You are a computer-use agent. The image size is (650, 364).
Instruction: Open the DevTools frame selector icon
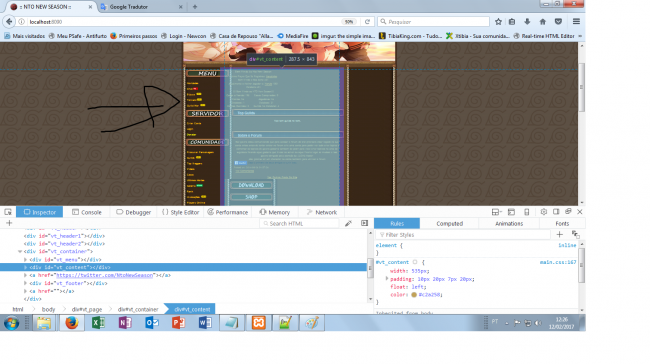click(x=496, y=212)
